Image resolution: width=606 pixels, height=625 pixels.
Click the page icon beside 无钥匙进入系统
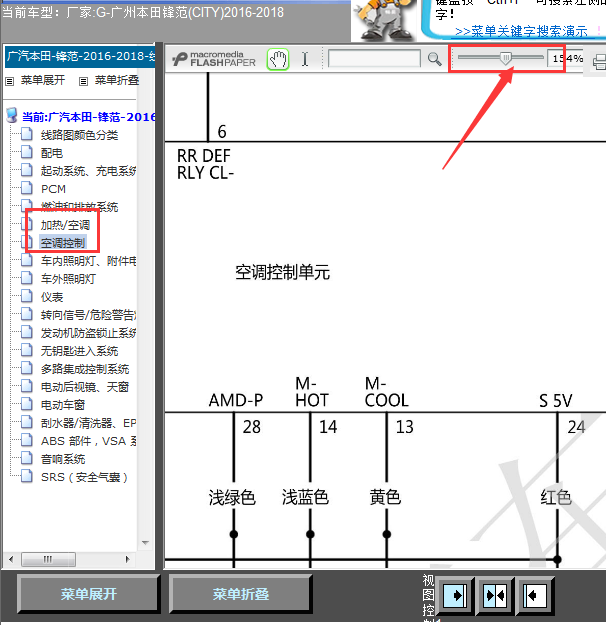[x=27, y=350]
